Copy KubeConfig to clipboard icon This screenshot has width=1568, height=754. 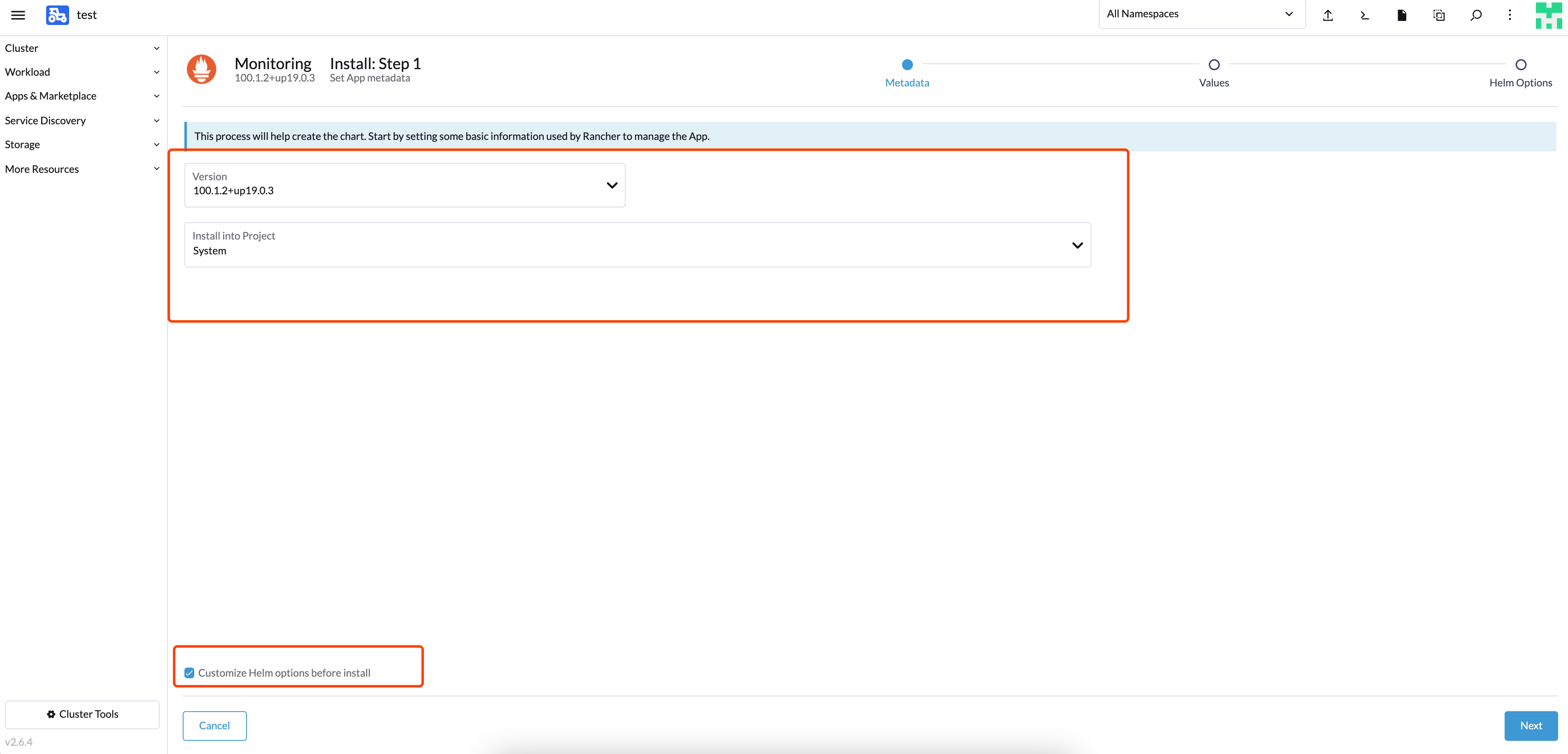[1438, 15]
